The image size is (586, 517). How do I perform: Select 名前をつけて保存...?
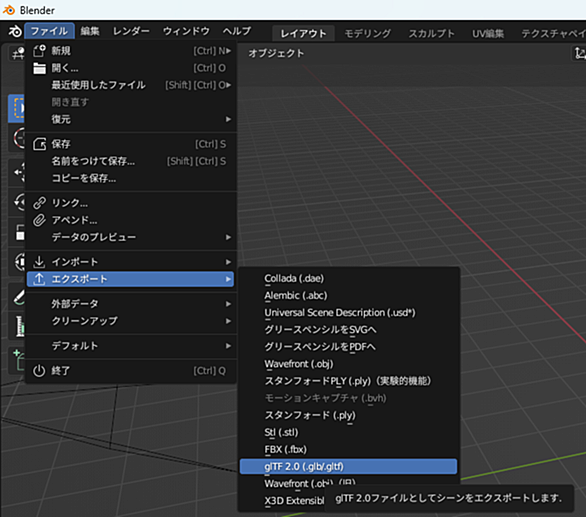click(130, 161)
